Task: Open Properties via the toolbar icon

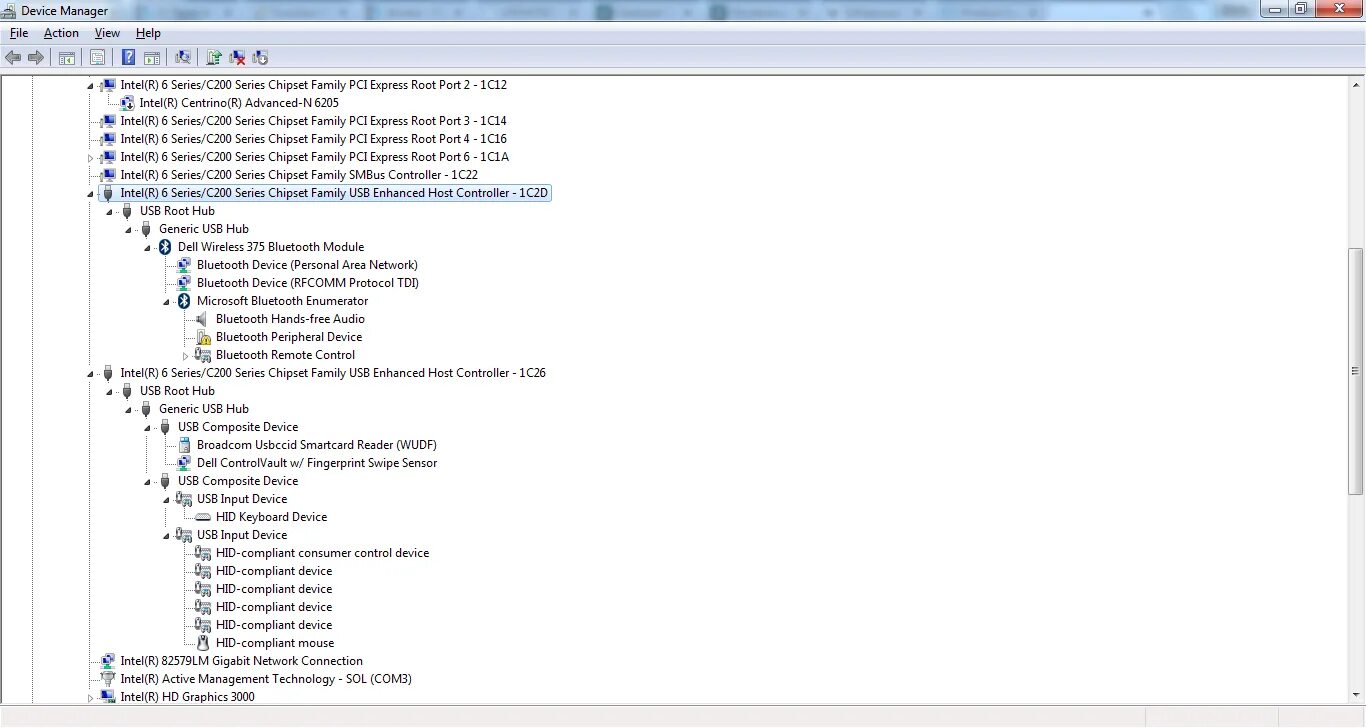Action: [97, 57]
